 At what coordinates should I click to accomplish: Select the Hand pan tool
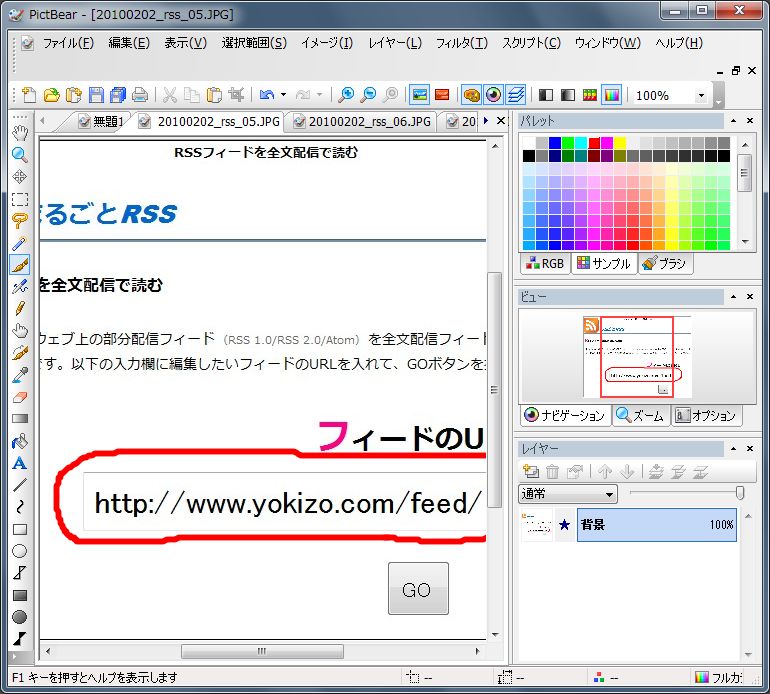point(20,133)
